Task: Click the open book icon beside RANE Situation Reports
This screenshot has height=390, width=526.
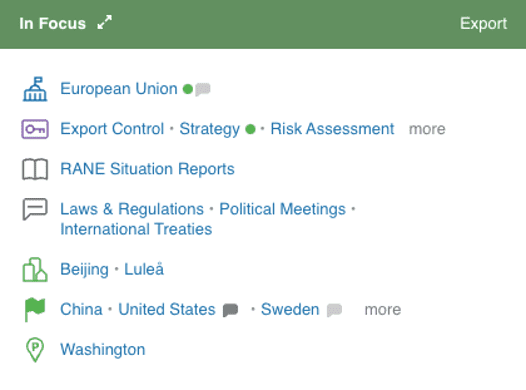Action: 35,169
